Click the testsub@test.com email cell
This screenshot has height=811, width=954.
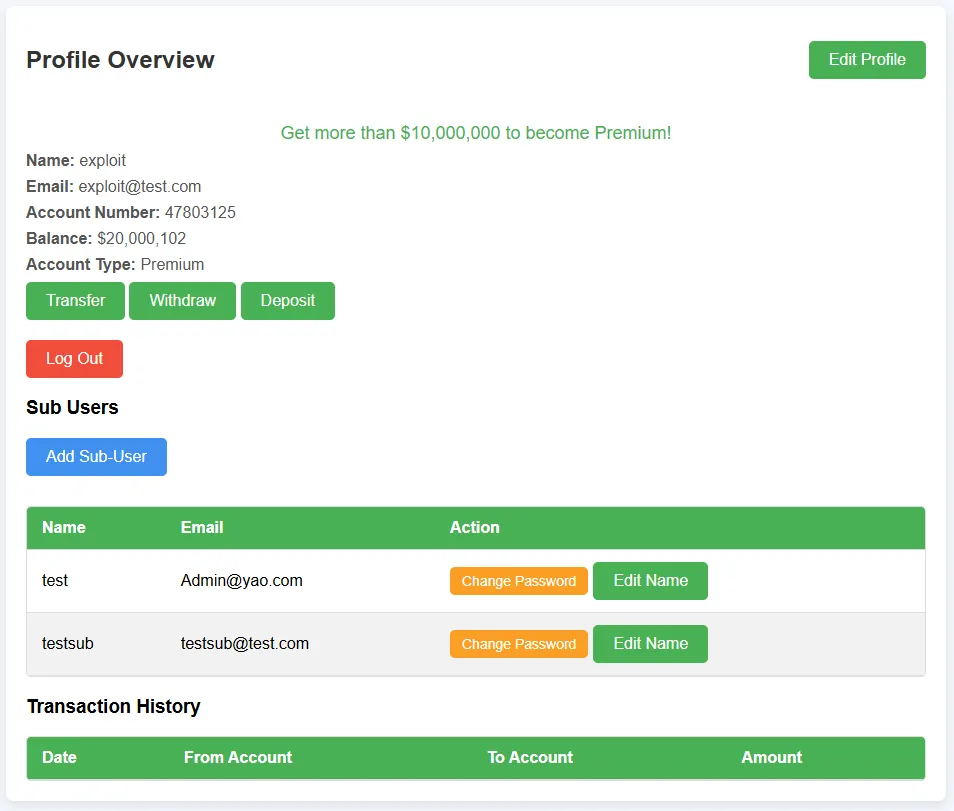pos(245,644)
